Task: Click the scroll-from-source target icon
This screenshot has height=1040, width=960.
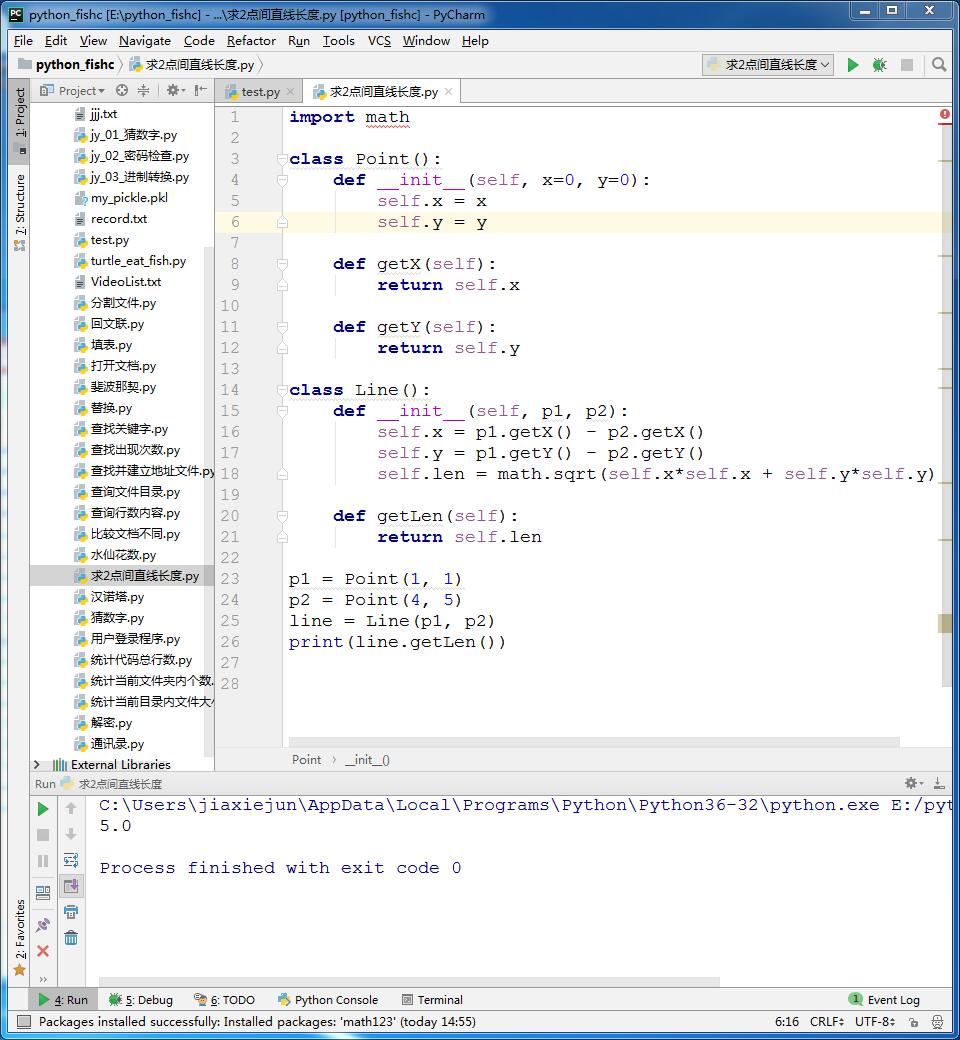Action: point(122,90)
